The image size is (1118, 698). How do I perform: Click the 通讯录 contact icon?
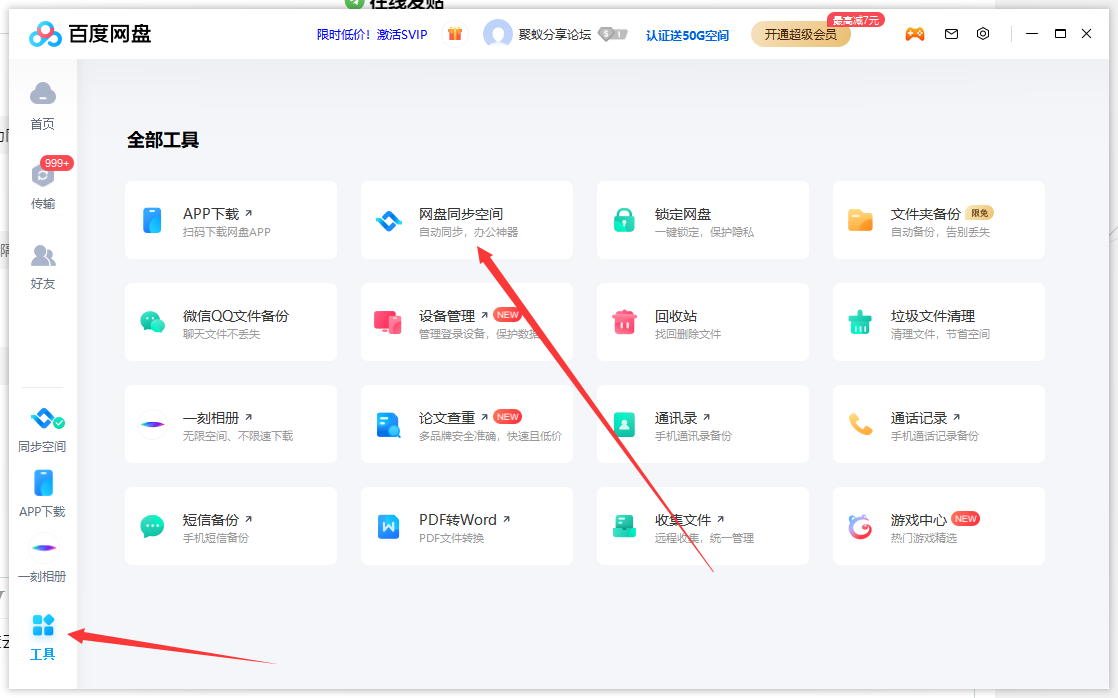click(x=625, y=424)
